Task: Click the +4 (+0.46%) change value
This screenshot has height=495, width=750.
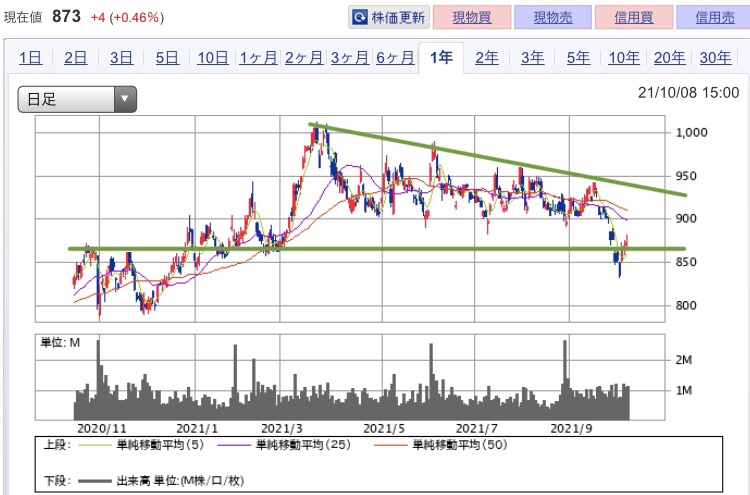Action: [x=127, y=18]
